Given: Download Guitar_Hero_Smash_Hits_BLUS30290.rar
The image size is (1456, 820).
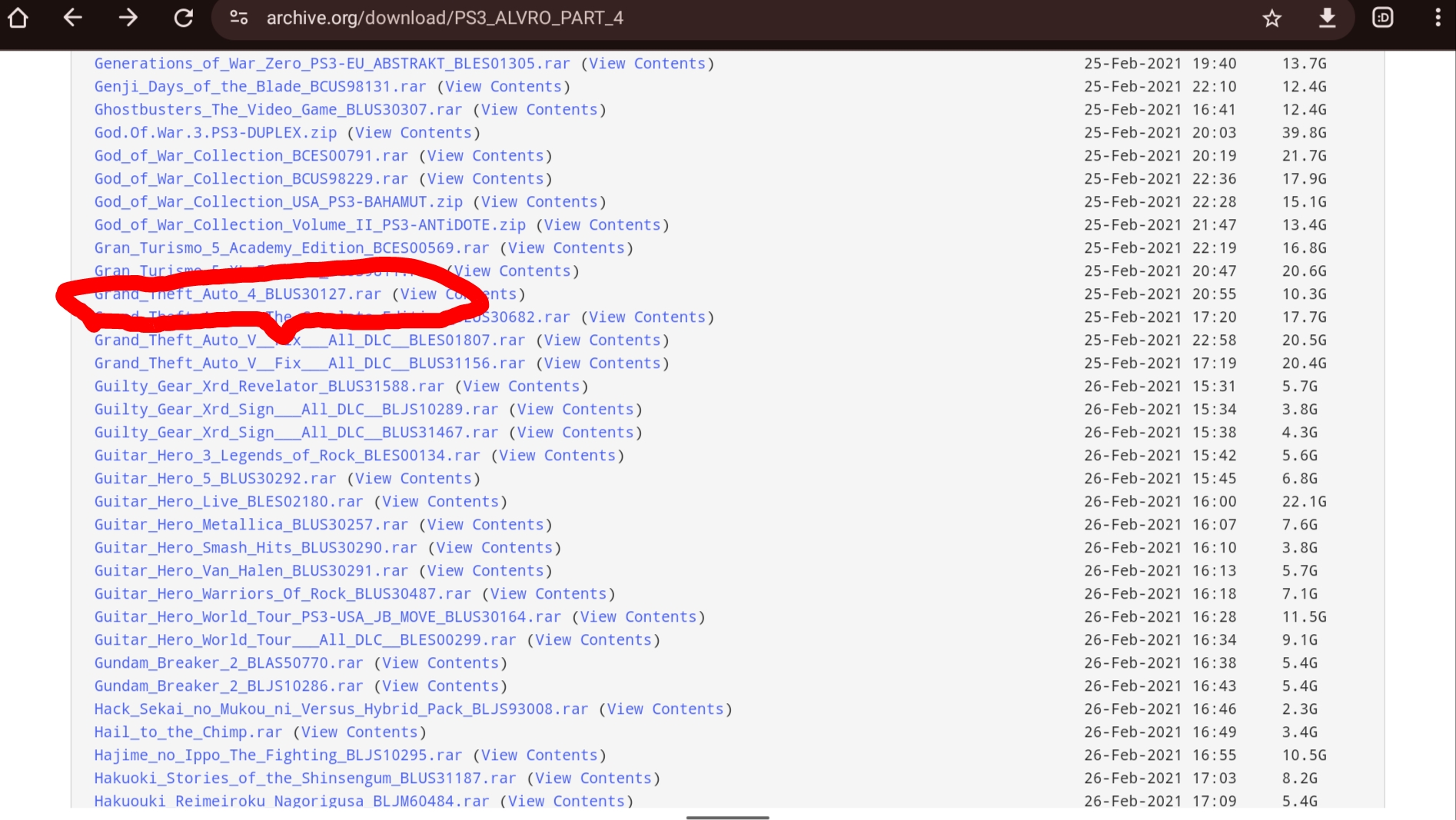Looking at the screenshot, I should [x=256, y=548].
